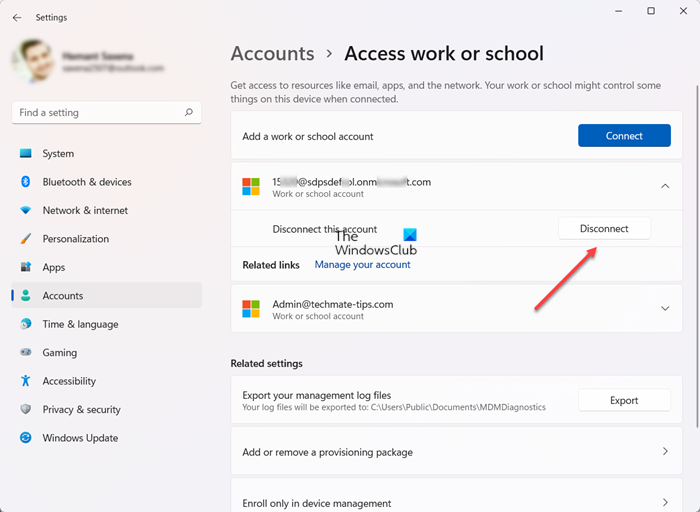Viewport: 700px width, 512px height.
Task: Click the Windows Update sync icon
Action: [x=26, y=438]
